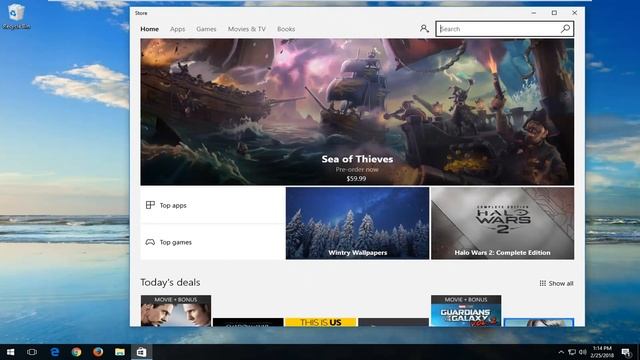Open the Guardians of the Galaxy deal
Screen dimensions: 640x360
[466, 311]
